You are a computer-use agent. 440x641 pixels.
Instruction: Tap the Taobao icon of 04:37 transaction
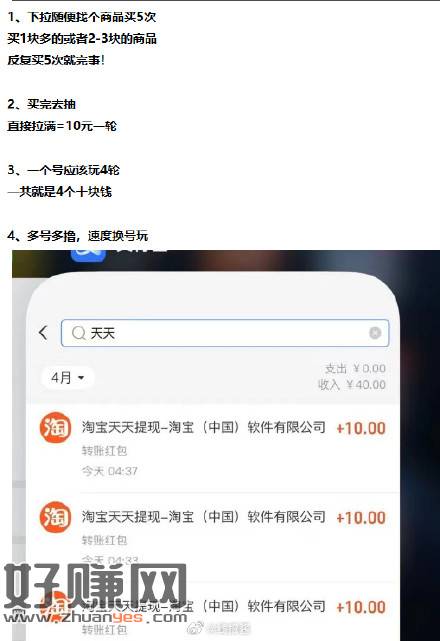(x=55, y=428)
